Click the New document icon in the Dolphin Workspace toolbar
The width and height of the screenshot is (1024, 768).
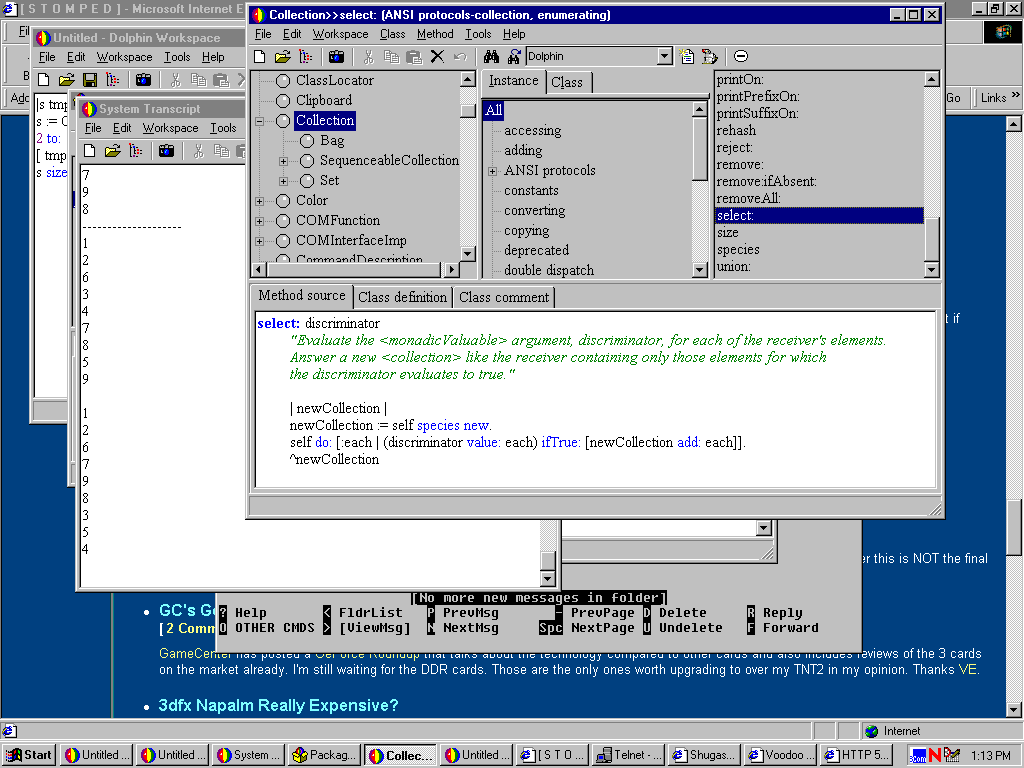tap(44, 80)
